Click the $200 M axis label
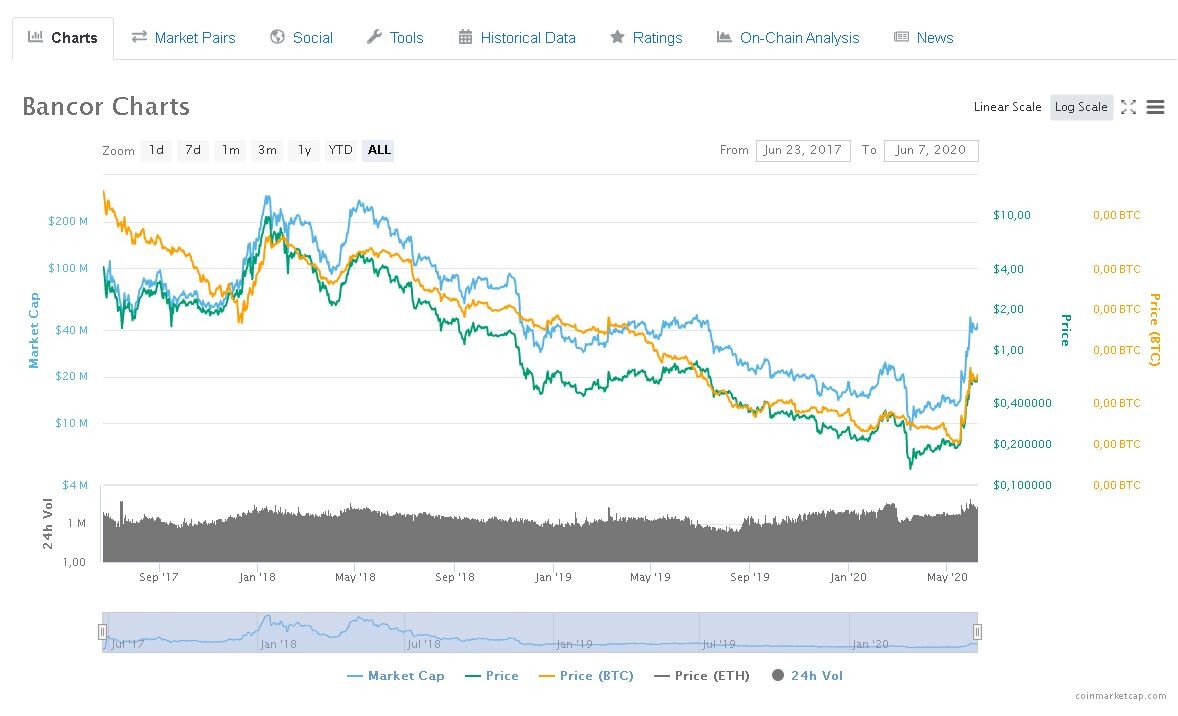 coord(68,221)
